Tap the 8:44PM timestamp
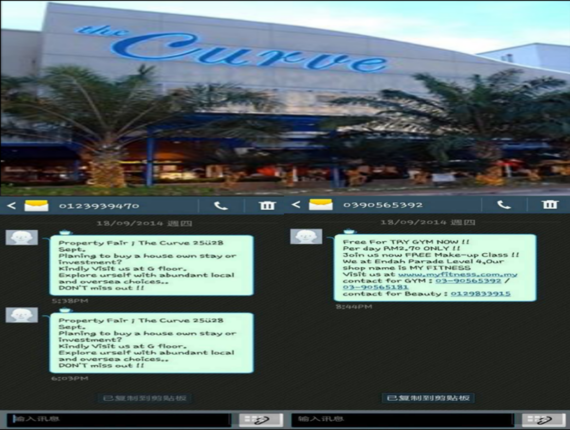This screenshot has width=570, height=430. [x=354, y=307]
